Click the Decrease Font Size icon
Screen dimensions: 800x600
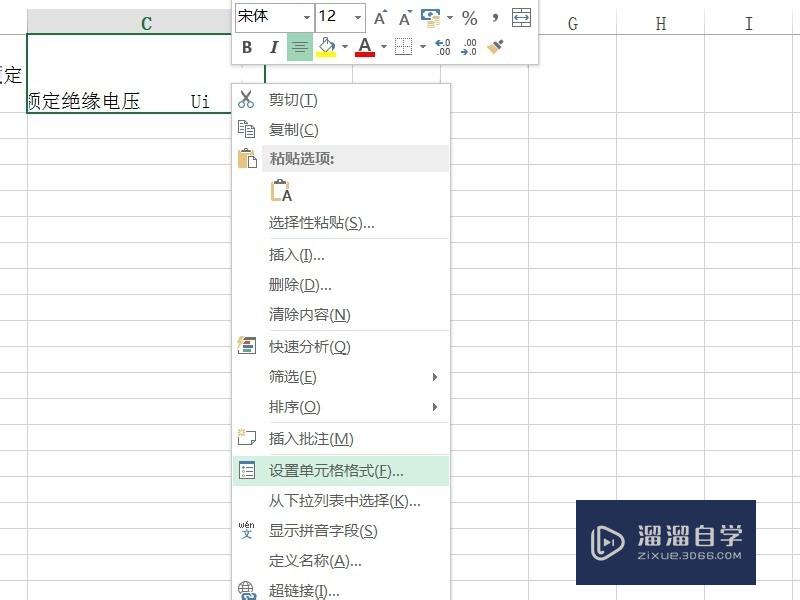(x=404, y=17)
